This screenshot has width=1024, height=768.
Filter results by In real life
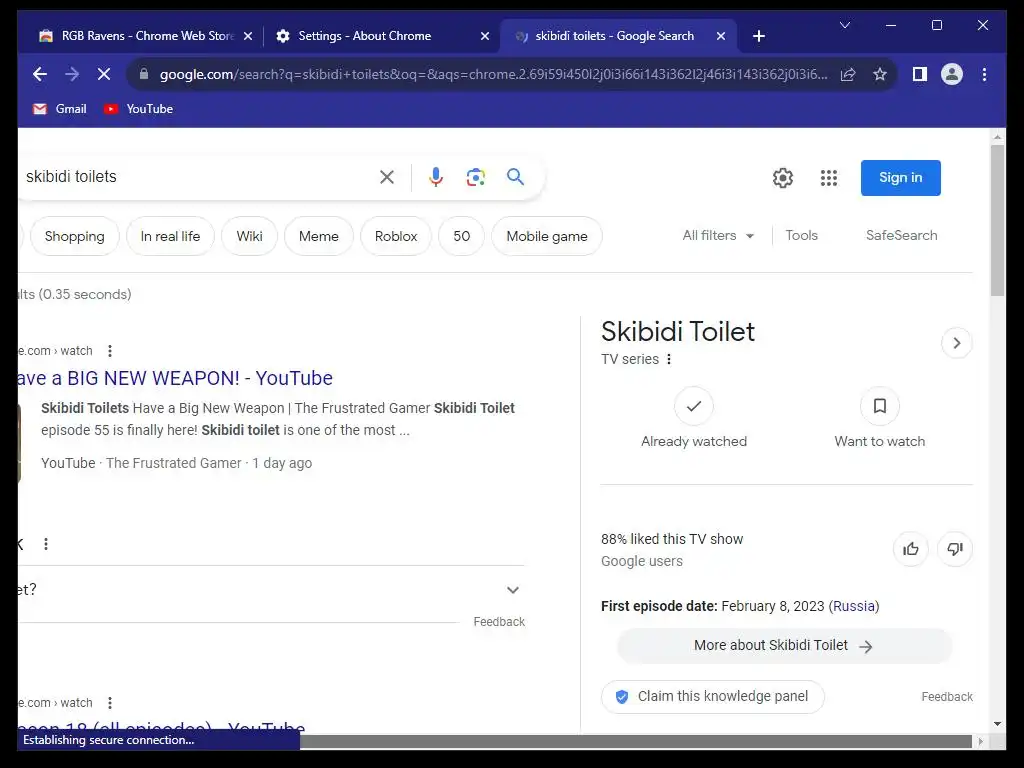(x=170, y=236)
